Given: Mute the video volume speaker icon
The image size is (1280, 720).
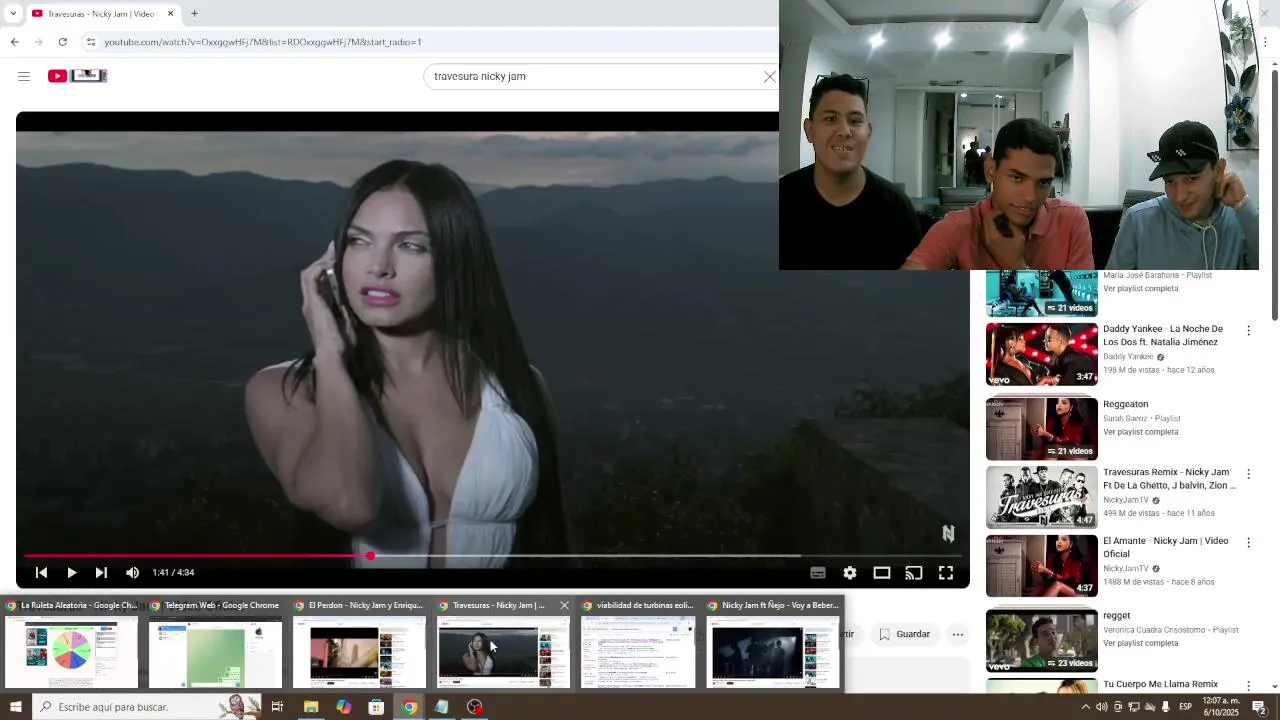Looking at the screenshot, I should (132, 573).
